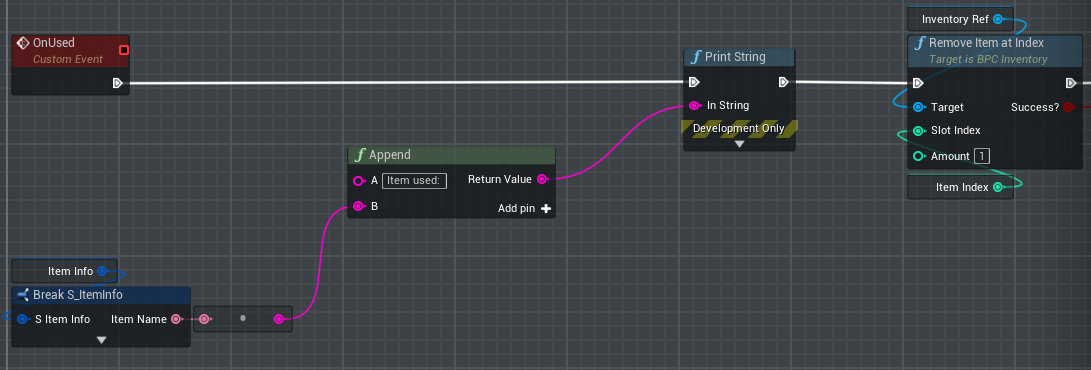The height and width of the screenshot is (370, 1091).
Task: Click the Item Name output pin
Action: [177, 319]
